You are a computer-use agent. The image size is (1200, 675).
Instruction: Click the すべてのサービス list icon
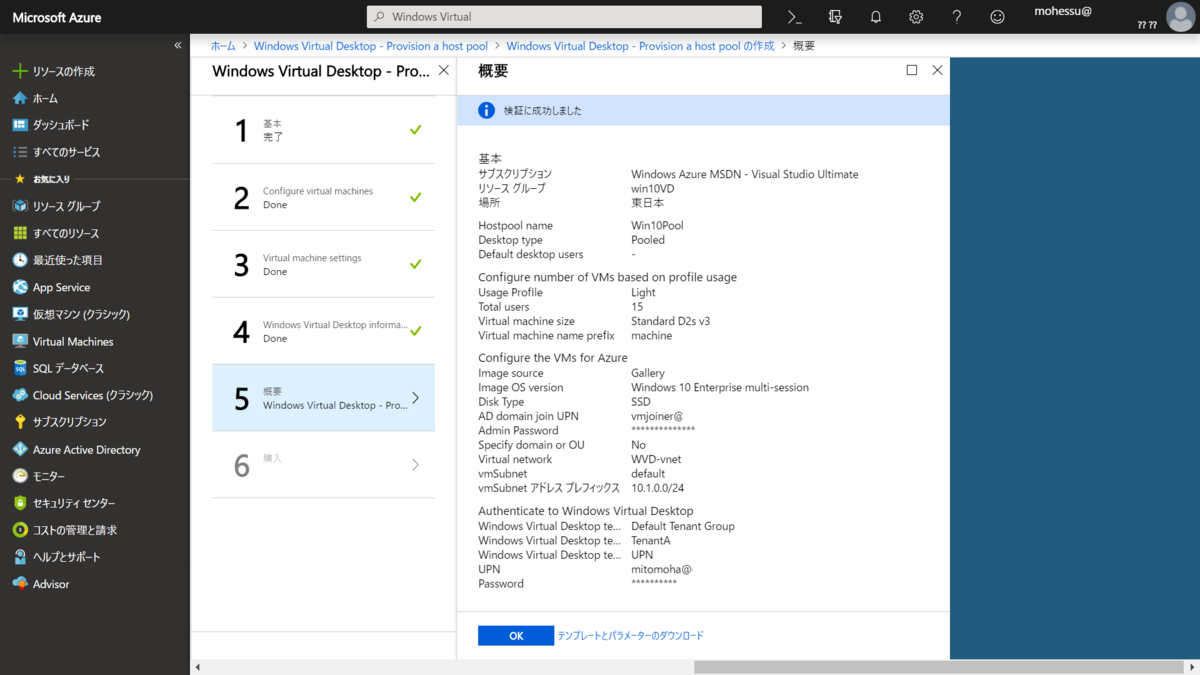19,152
